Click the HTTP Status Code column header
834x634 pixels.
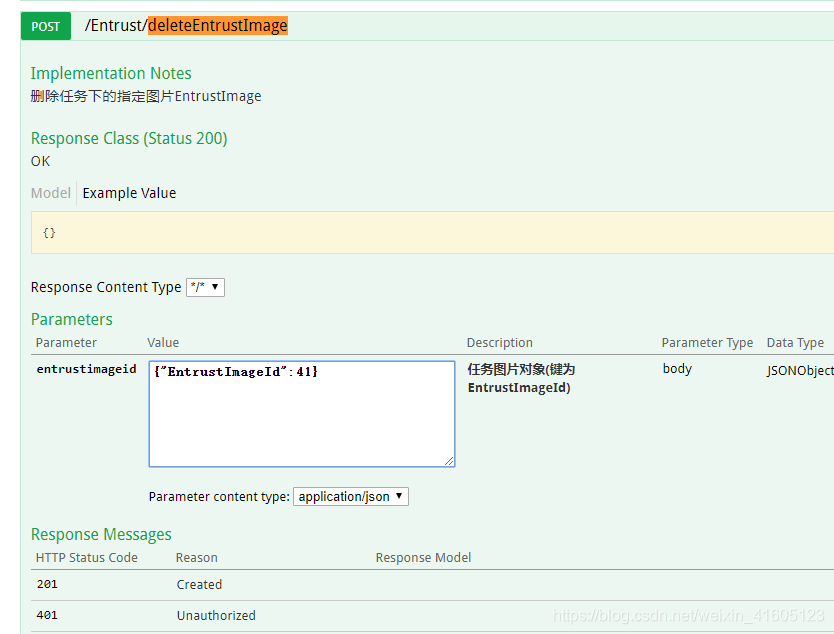click(87, 557)
